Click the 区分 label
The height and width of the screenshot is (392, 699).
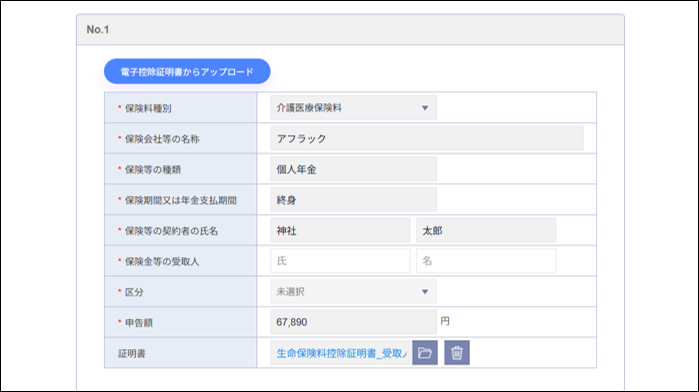pos(134,292)
